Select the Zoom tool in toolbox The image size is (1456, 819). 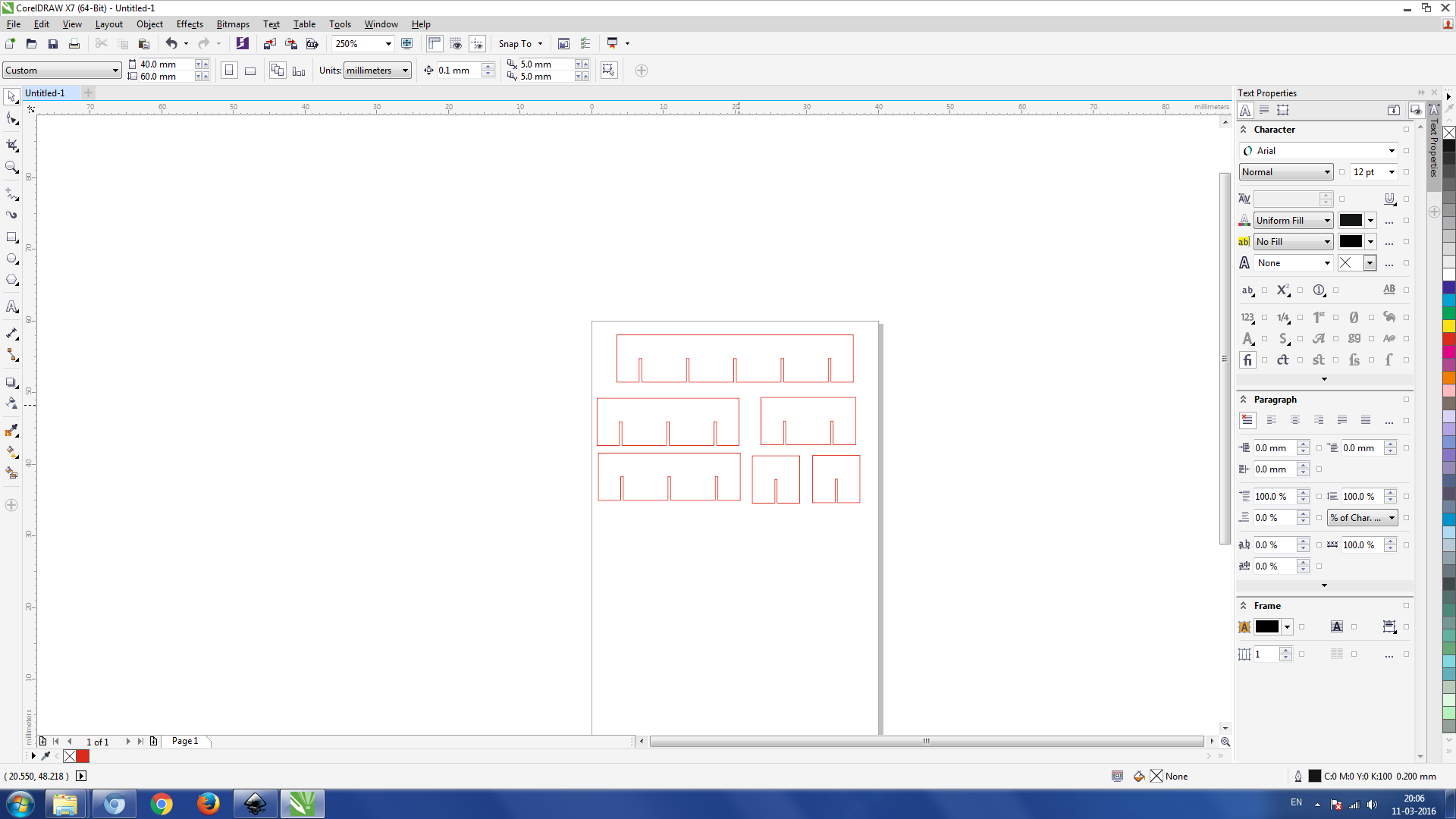(x=11, y=168)
